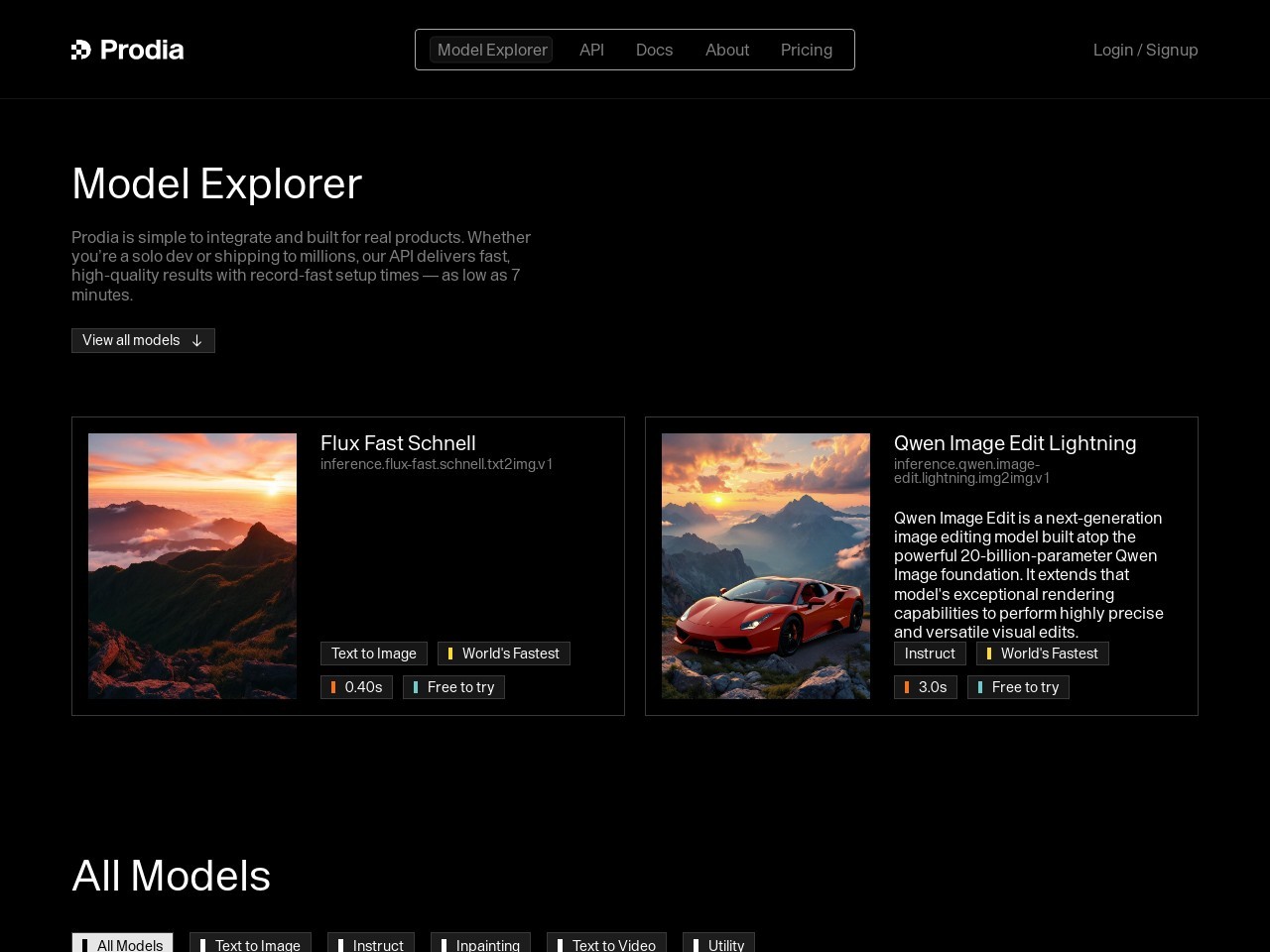Filter models by Text to Image
Screen dimensions: 1270x952
[x=250, y=944]
